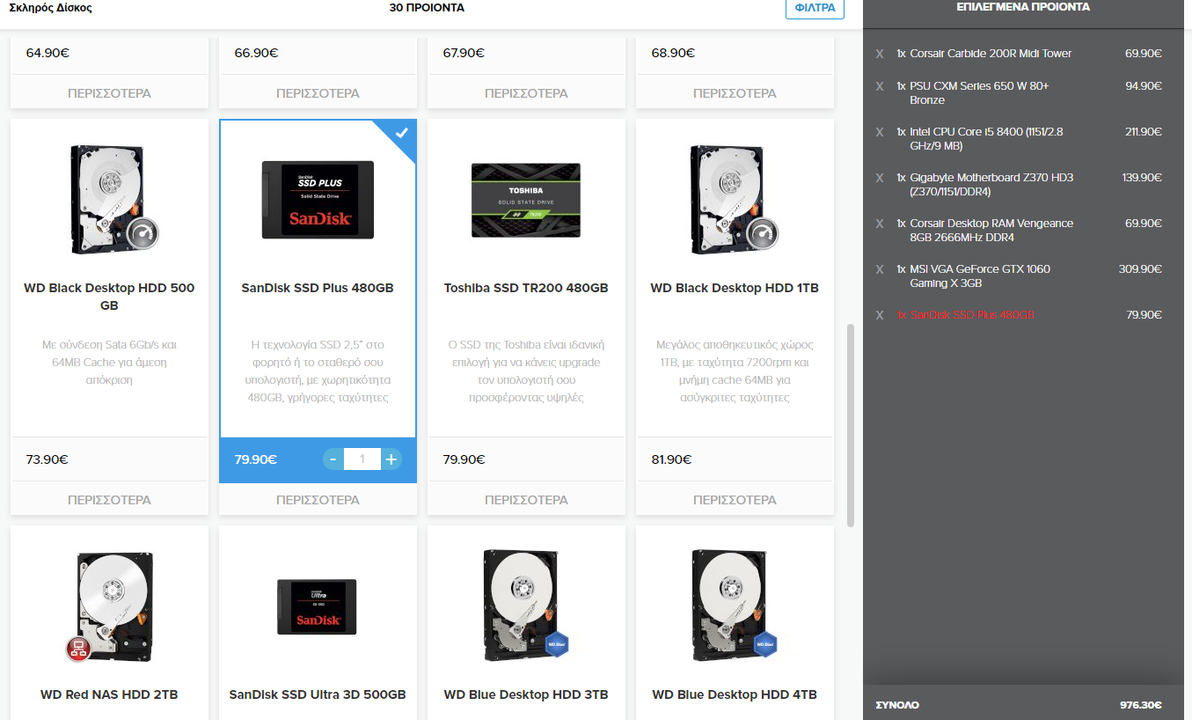The width and height of the screenshot is (1192, 720).
Task: Click title WD Blue Desktop HDD 4TB
Action: 734,695
